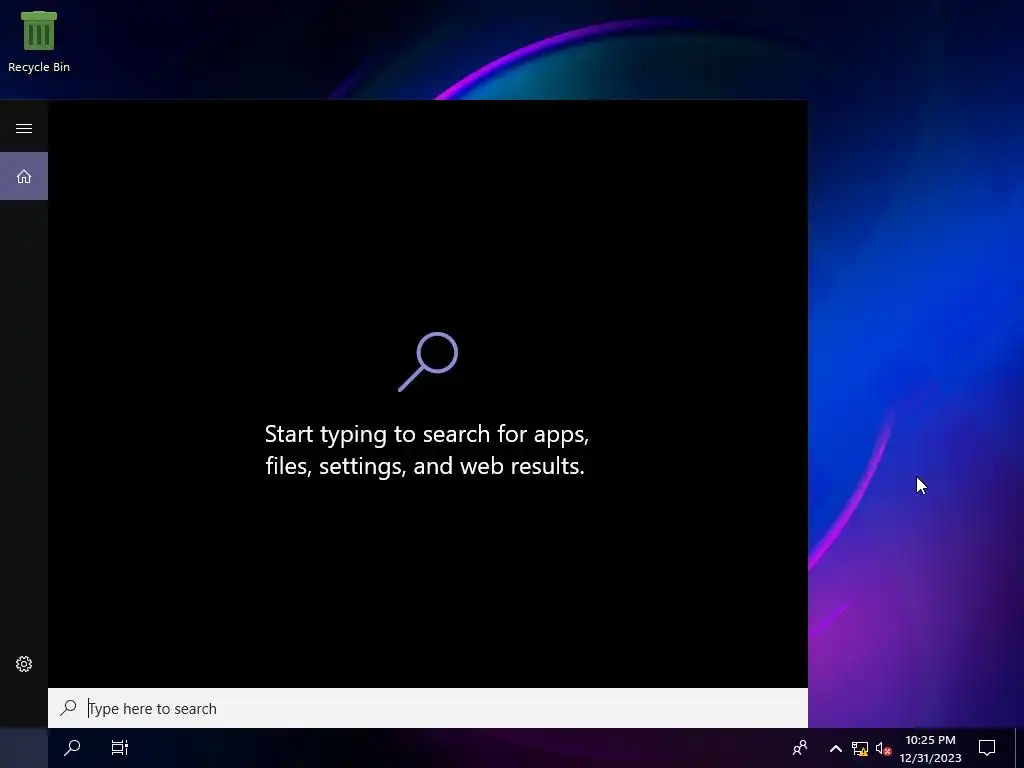Viewport: 1024px width, 768px height.
Task: Open the clock showing 10:25 PM
Action: coord(930,748)
